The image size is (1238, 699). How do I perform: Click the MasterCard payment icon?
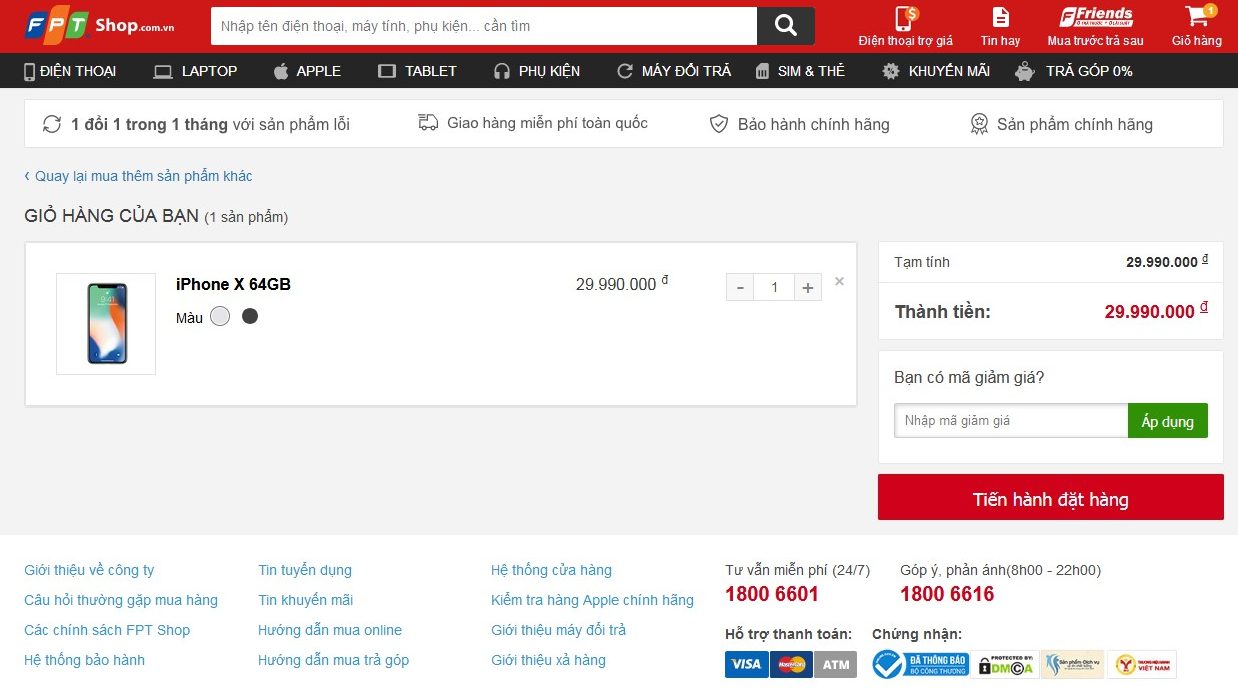click(x=791, y=664)
